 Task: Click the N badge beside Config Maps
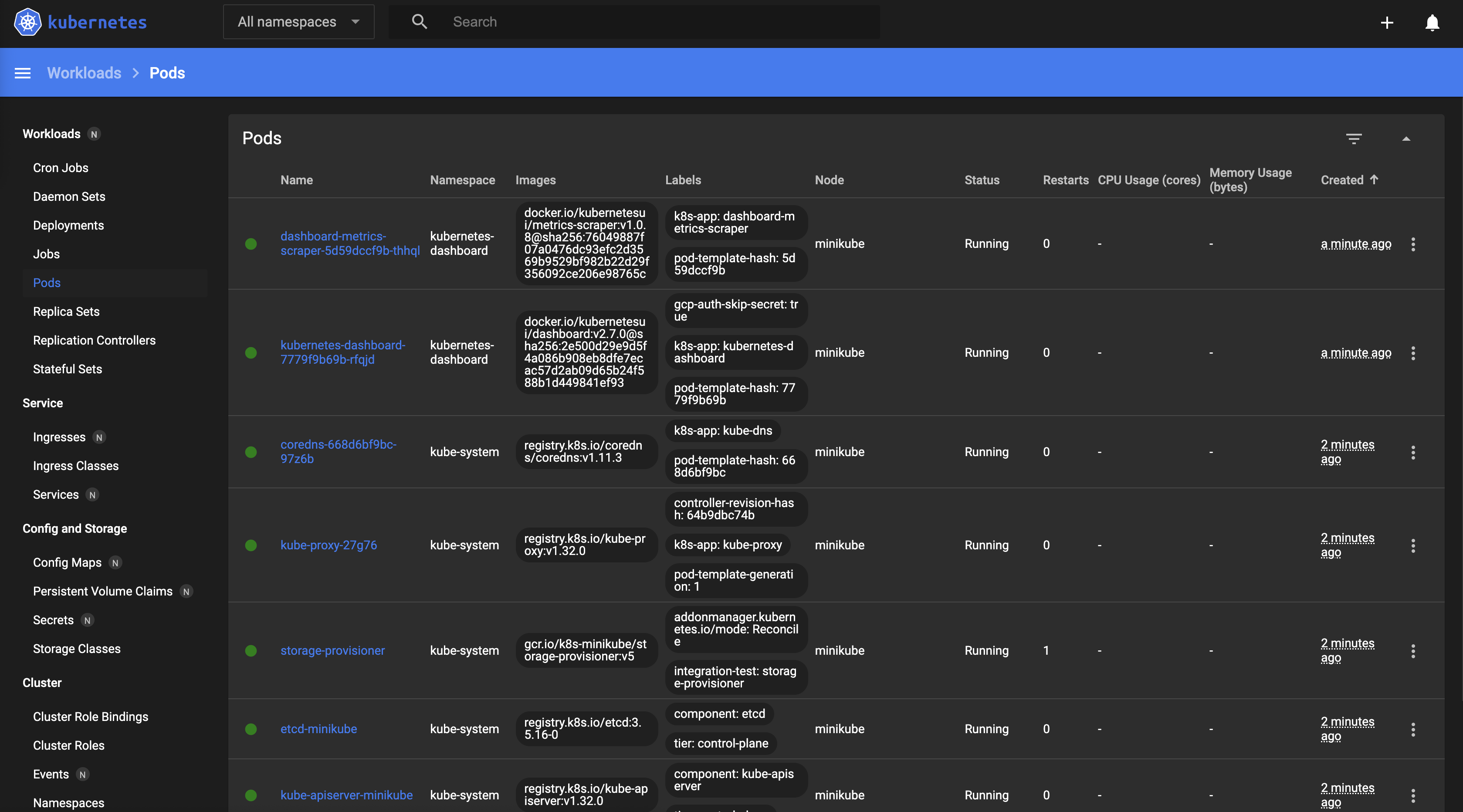(x=115, y=563)
